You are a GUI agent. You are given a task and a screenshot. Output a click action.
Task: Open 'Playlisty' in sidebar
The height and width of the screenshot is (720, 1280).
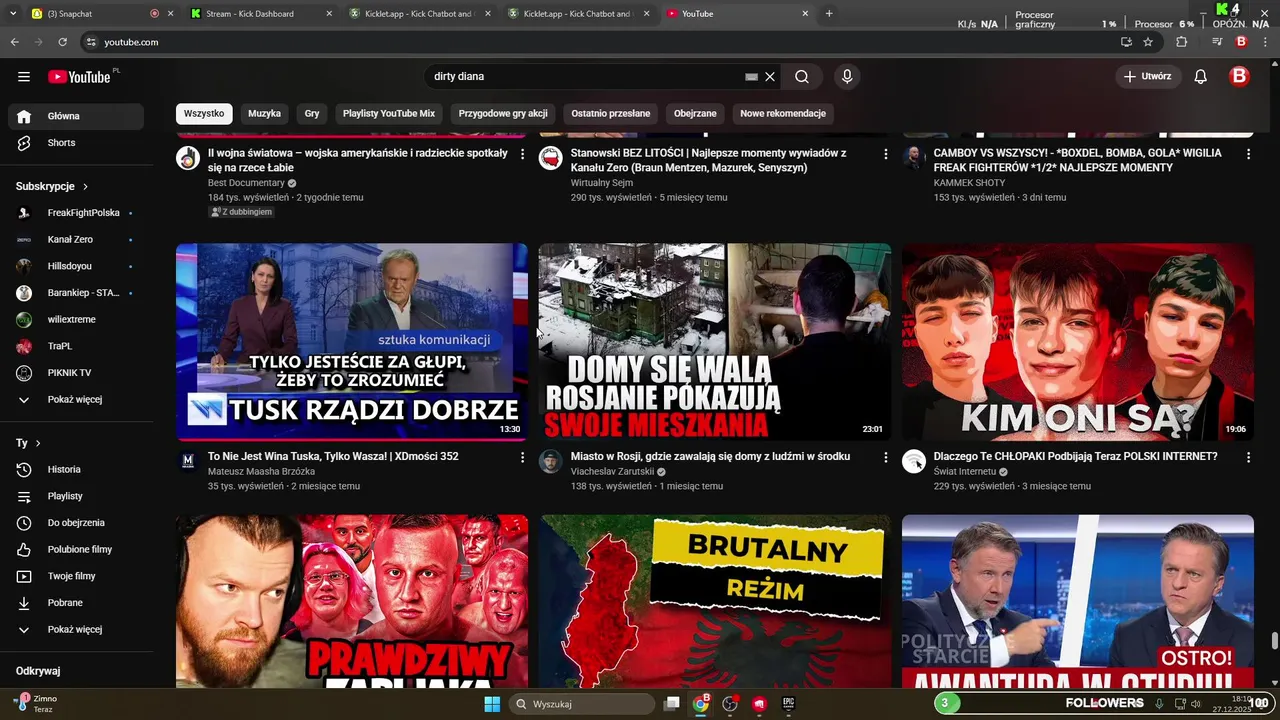(x=76, y=496)
